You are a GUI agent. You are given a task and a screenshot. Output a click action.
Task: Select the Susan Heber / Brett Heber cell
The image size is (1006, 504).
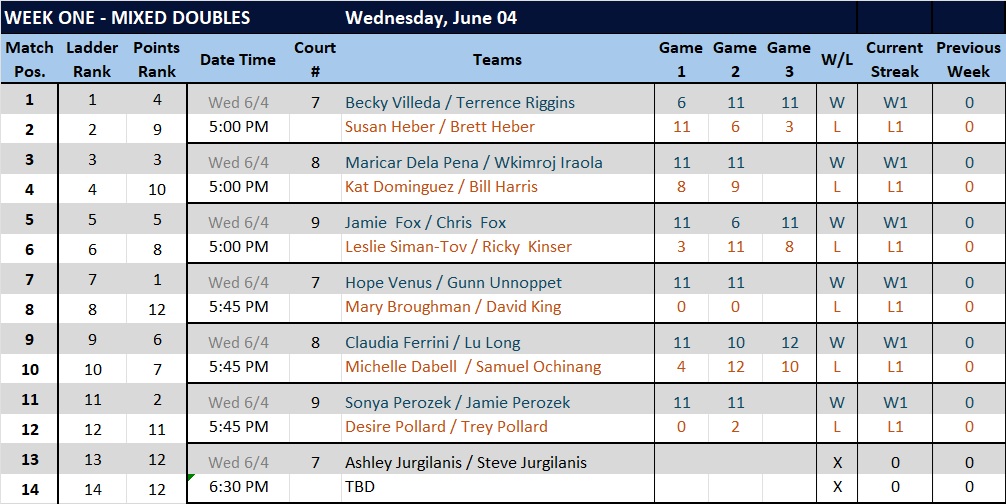click(497, 127)
